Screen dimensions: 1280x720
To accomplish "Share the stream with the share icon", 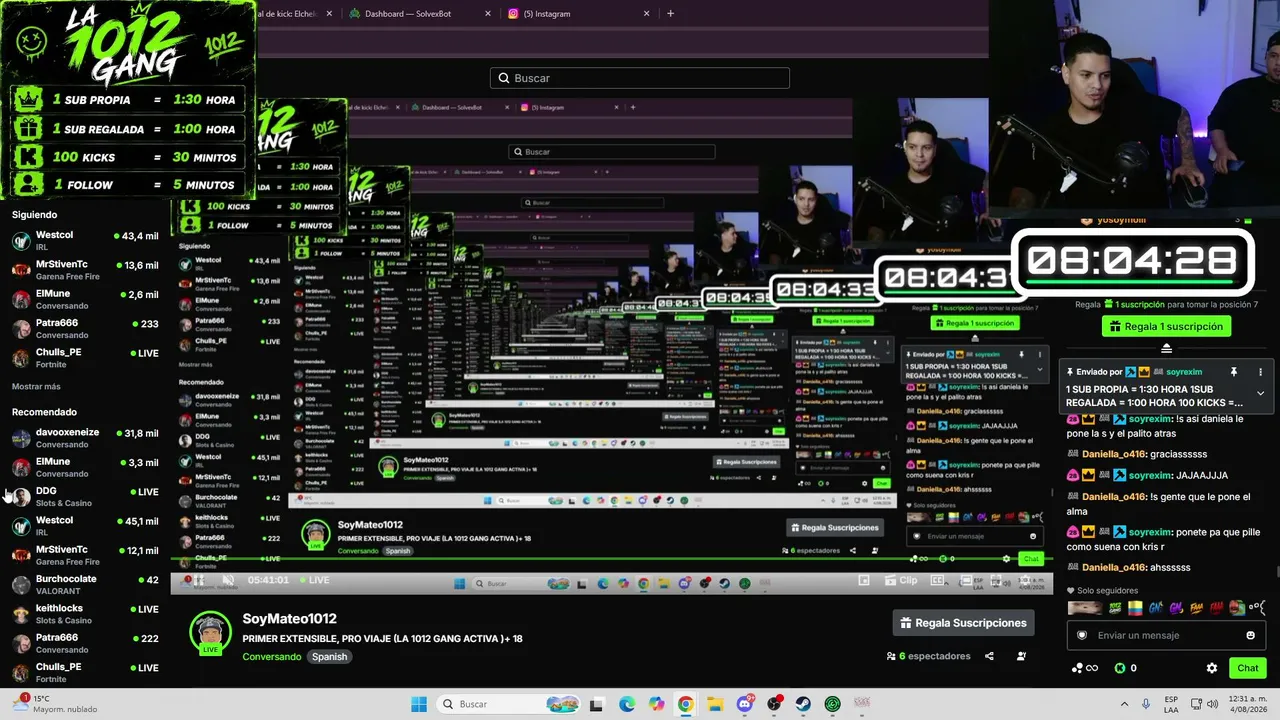I will (989, 656).
